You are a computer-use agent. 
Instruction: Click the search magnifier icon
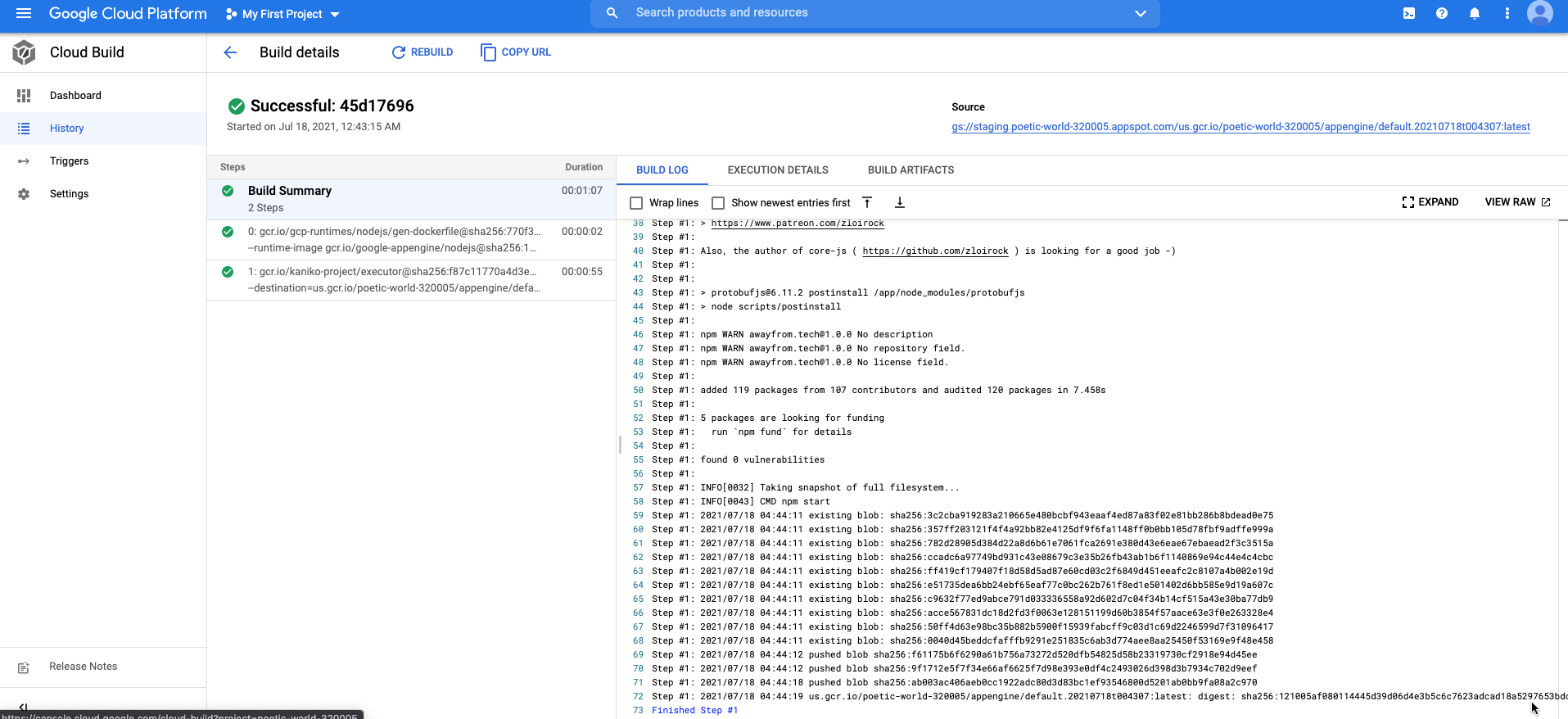[x=612, y=13]
